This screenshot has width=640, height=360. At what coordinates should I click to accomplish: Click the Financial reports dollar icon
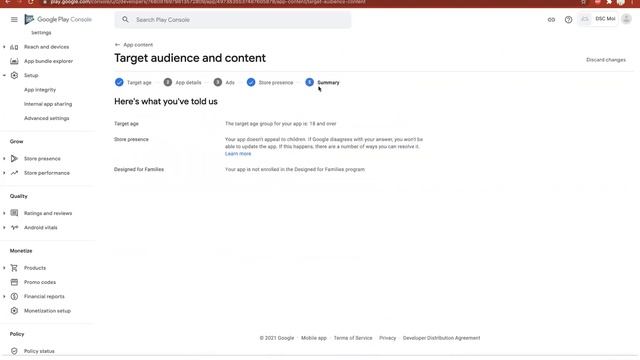pyautogui.click(x=14, y=296)
